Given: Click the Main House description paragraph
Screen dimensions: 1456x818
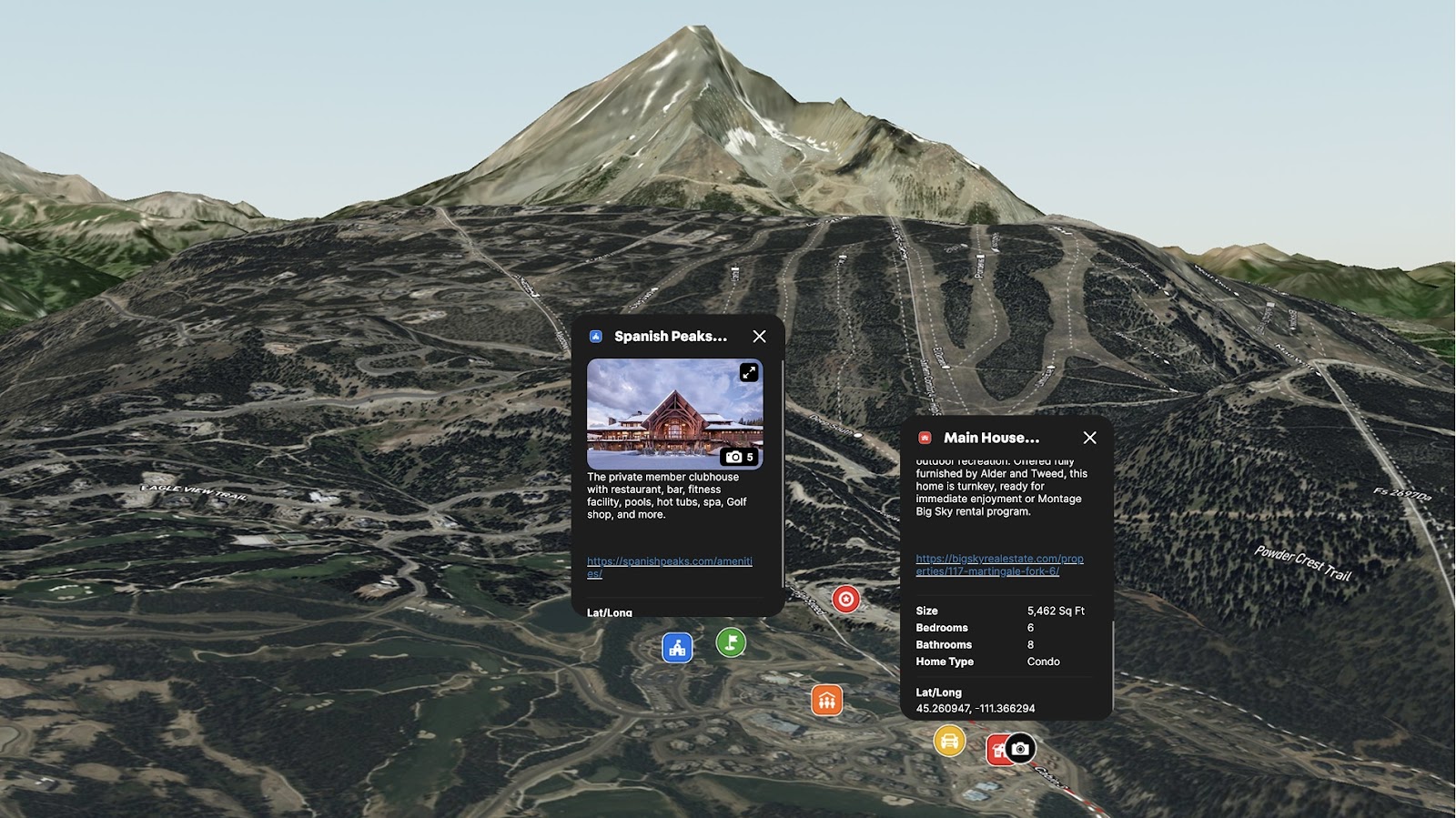Looking at the screenshot, I should click(1001, 488).
